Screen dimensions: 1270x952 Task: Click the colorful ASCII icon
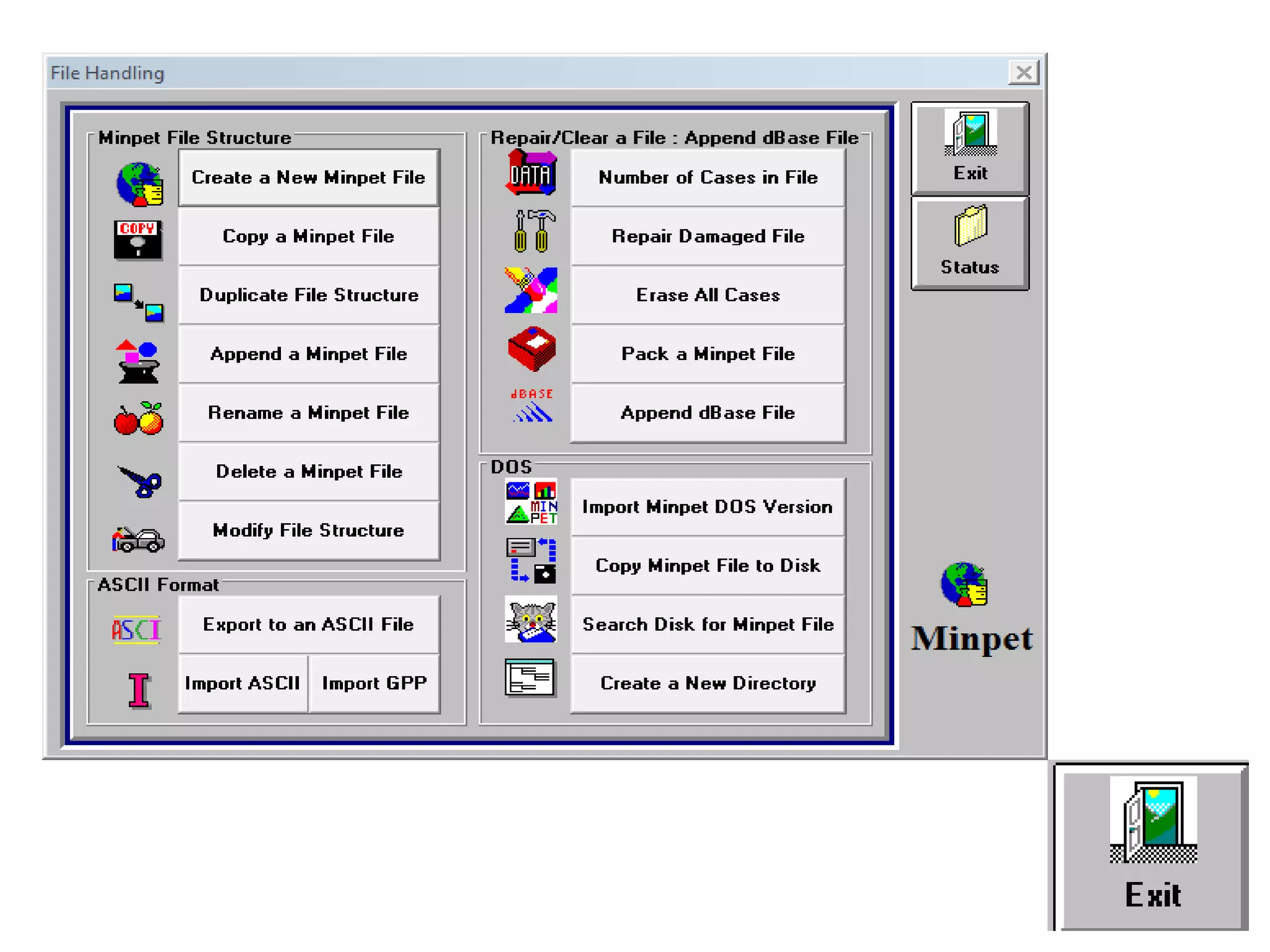[136, 629]
